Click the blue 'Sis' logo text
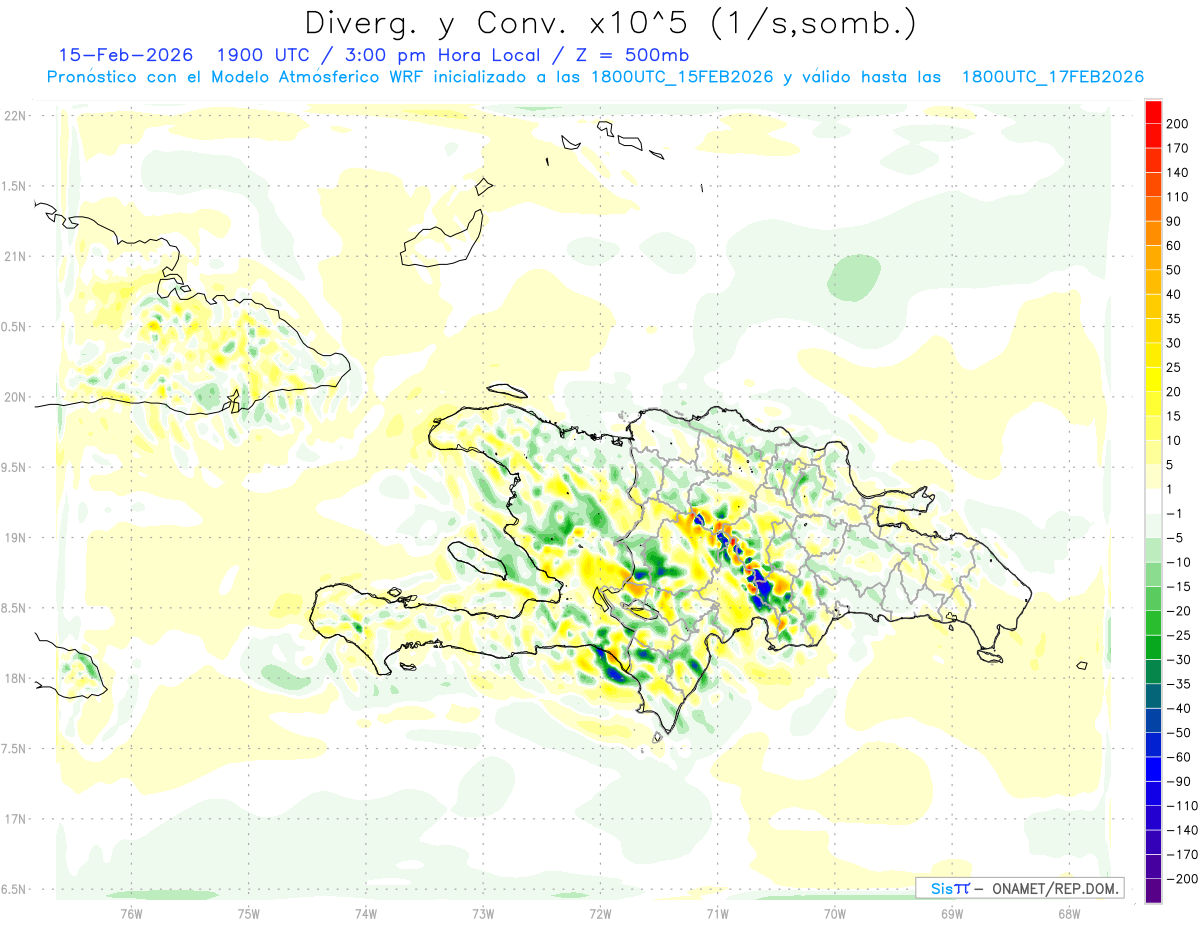Screen dimensions: 1200x927 [942, 889]
